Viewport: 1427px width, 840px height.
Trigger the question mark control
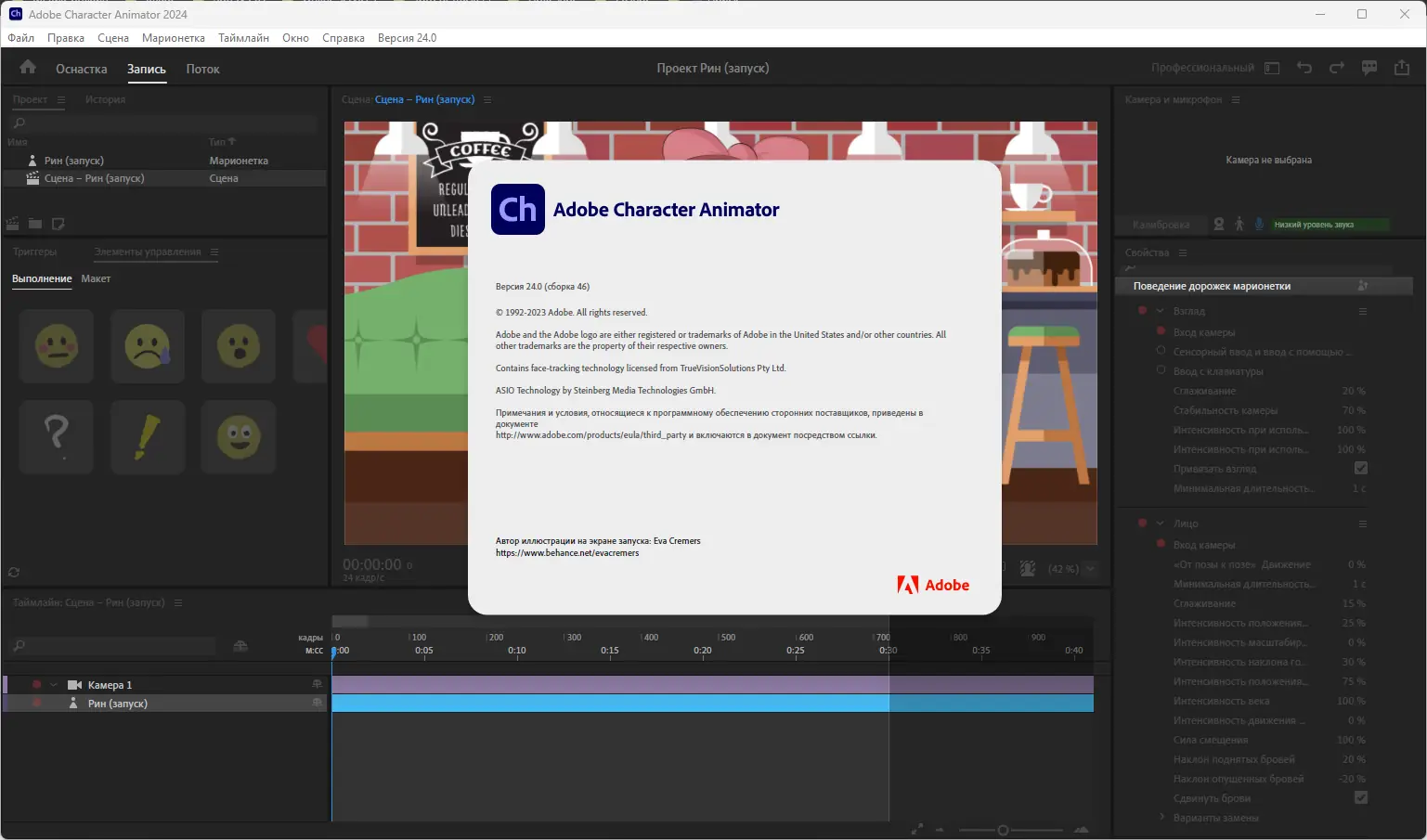point(57,437)
